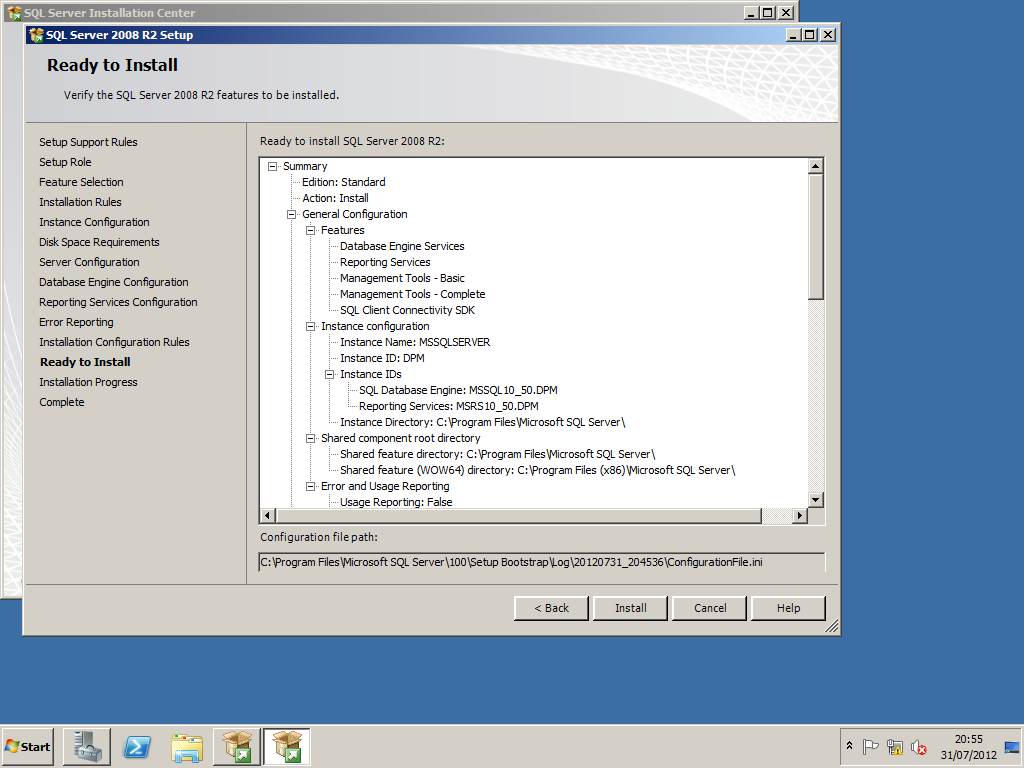1024x768 pixels.
Task: Click the horizontal scrollbar left arrow
Action: (x=267, y=516)
